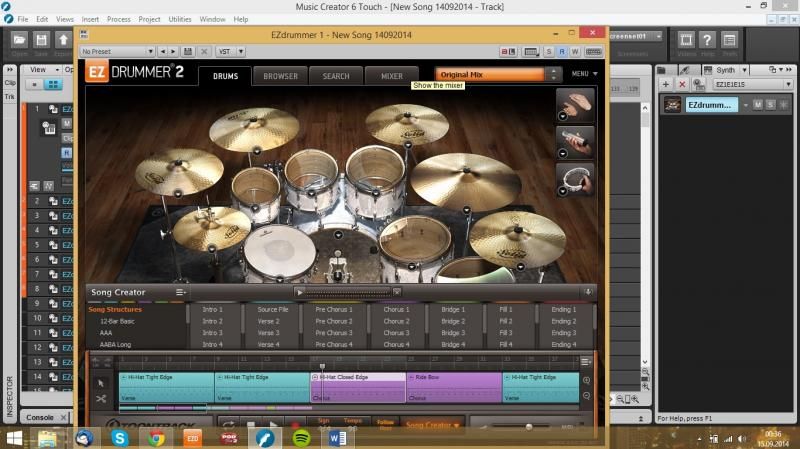
Task: Show the MIXER tab
Action: (391, 76)
